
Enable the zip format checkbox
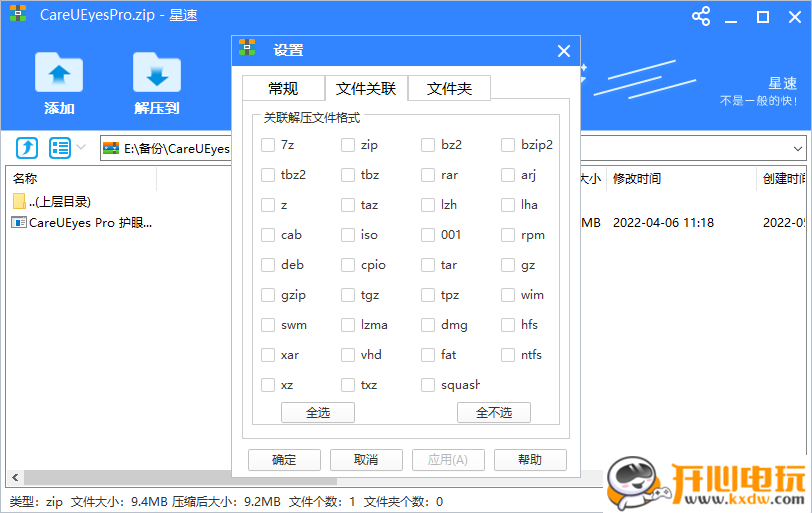[348, 145]
